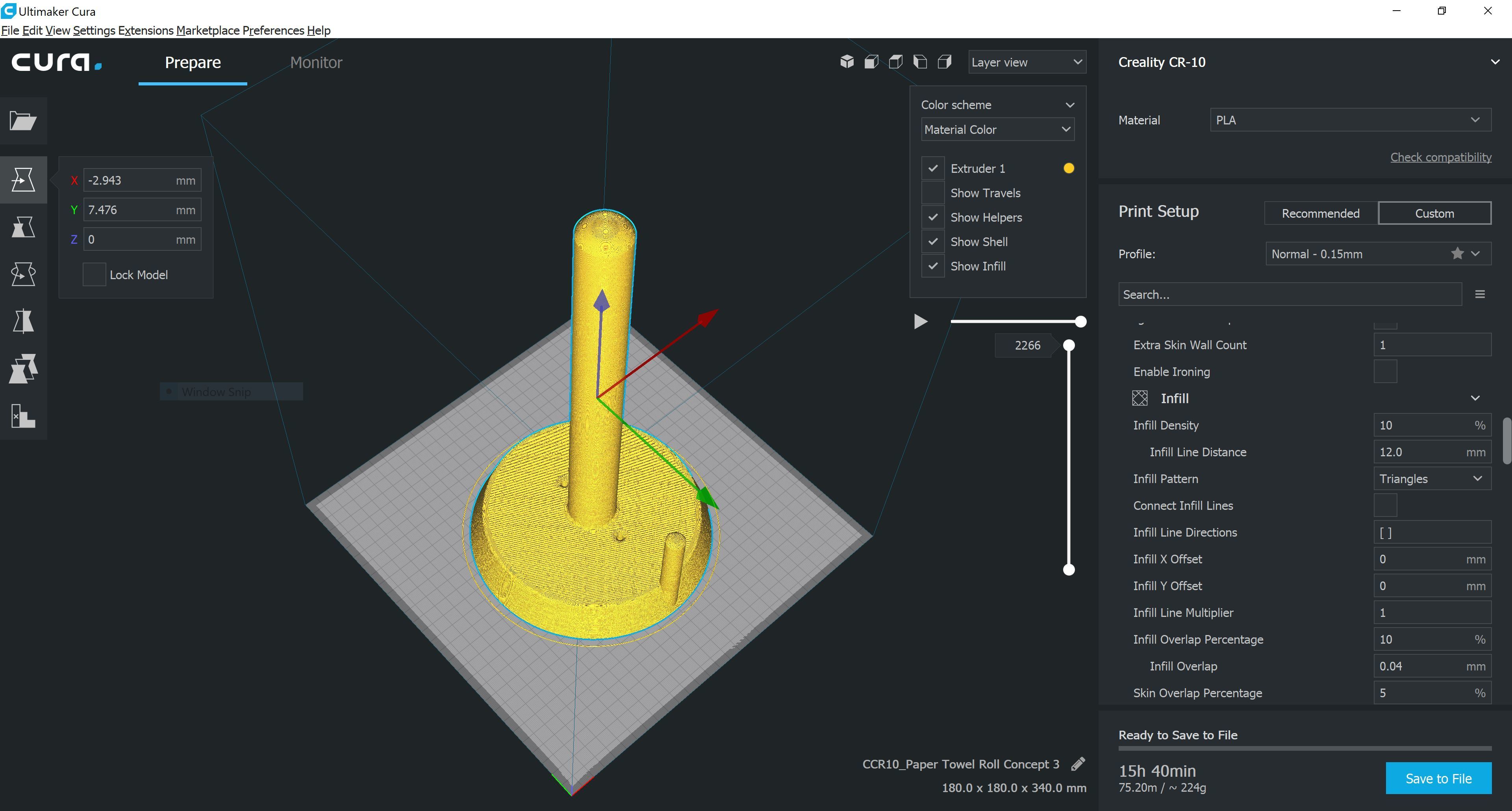The image size is (1512, 811).
Task: Expand the PLA material dropdown
Action: pyautogui.click(x=1349, y=120)
